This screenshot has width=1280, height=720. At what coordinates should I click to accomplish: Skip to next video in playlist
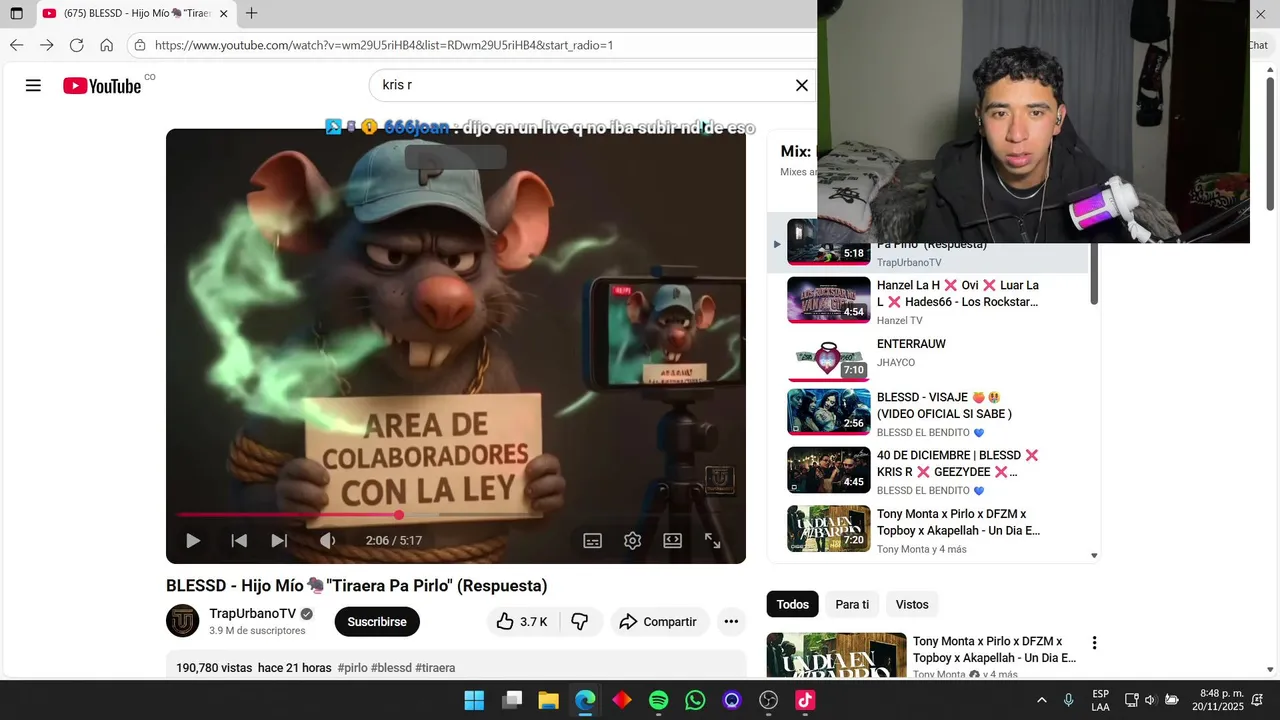279,541
